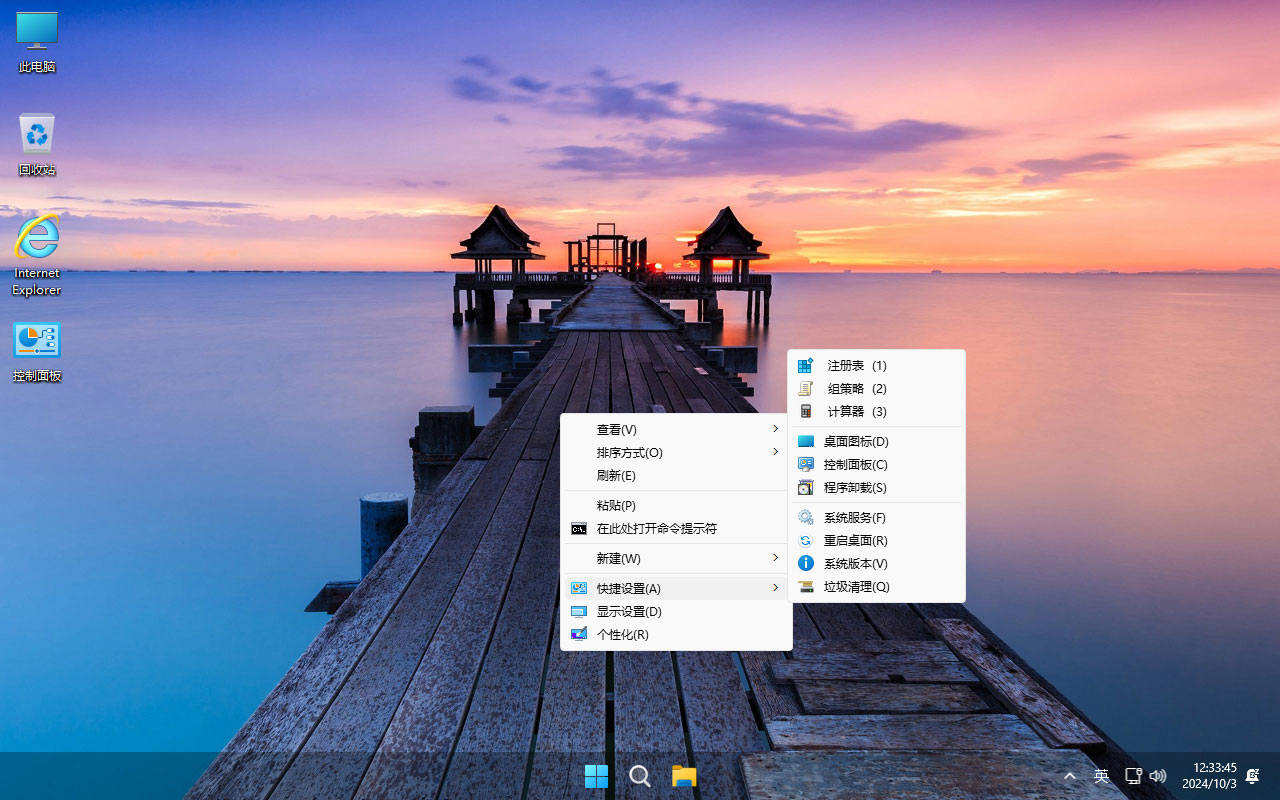Viewport: 1280px width, 800px height.
Task: Open 此电脑 from the desktop
Action: tap(36, 40)
